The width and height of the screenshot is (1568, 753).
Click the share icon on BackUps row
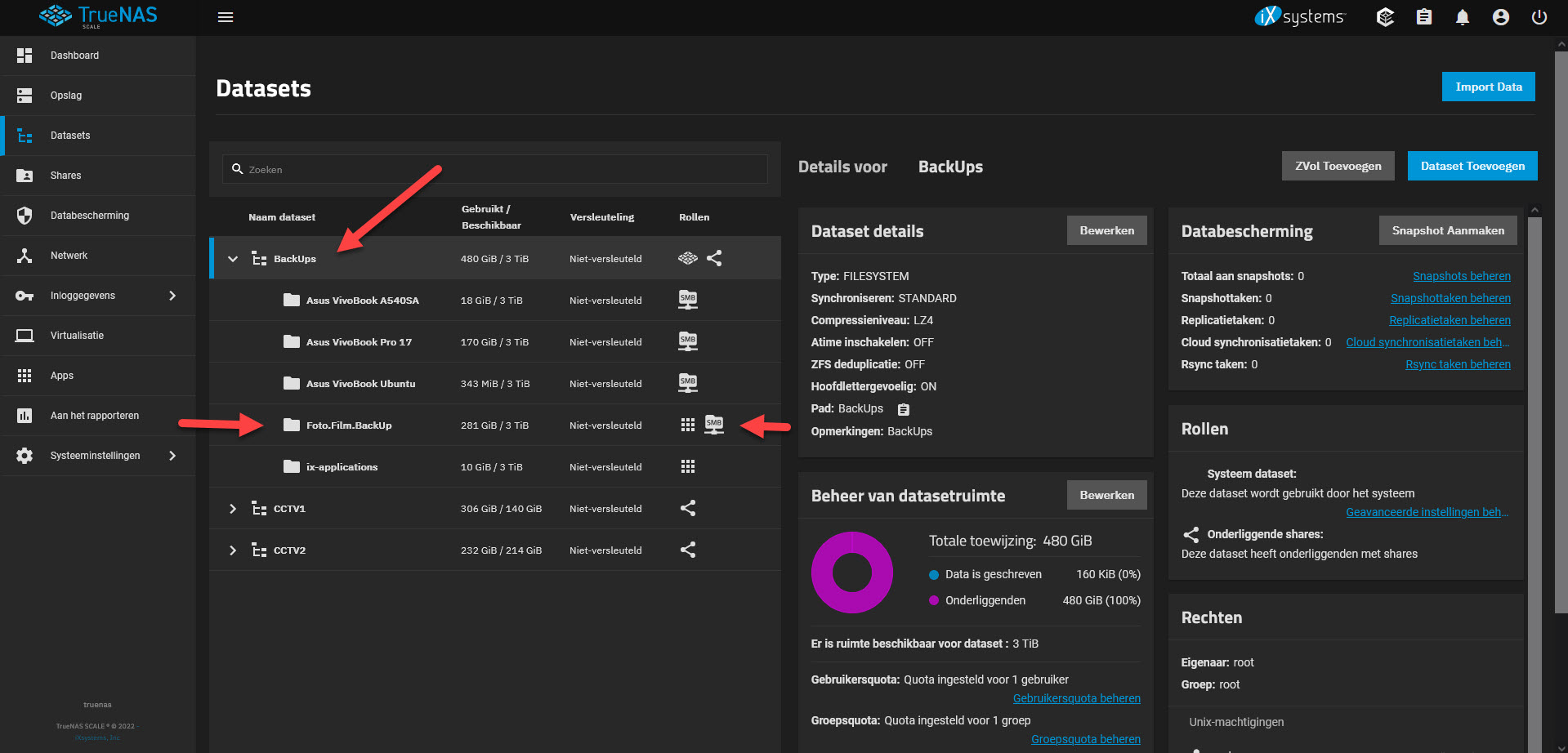point(714,258)
